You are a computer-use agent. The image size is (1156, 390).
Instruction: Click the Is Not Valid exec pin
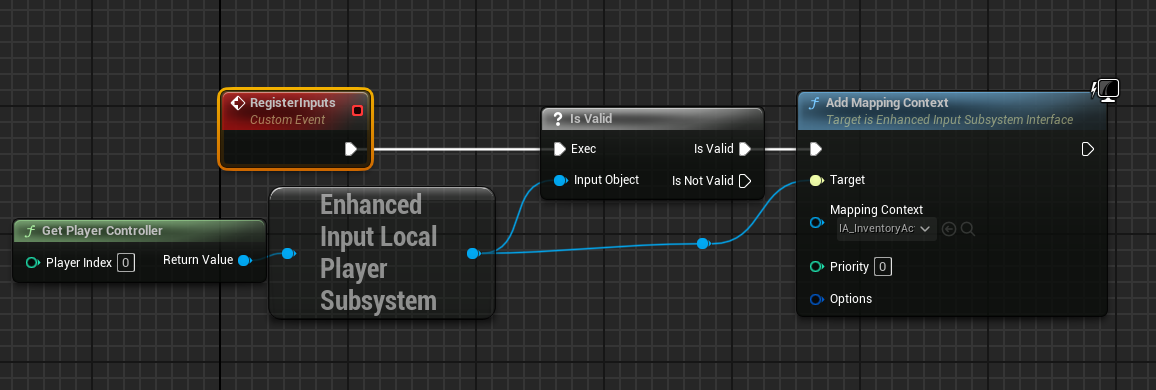click(745, 181)
